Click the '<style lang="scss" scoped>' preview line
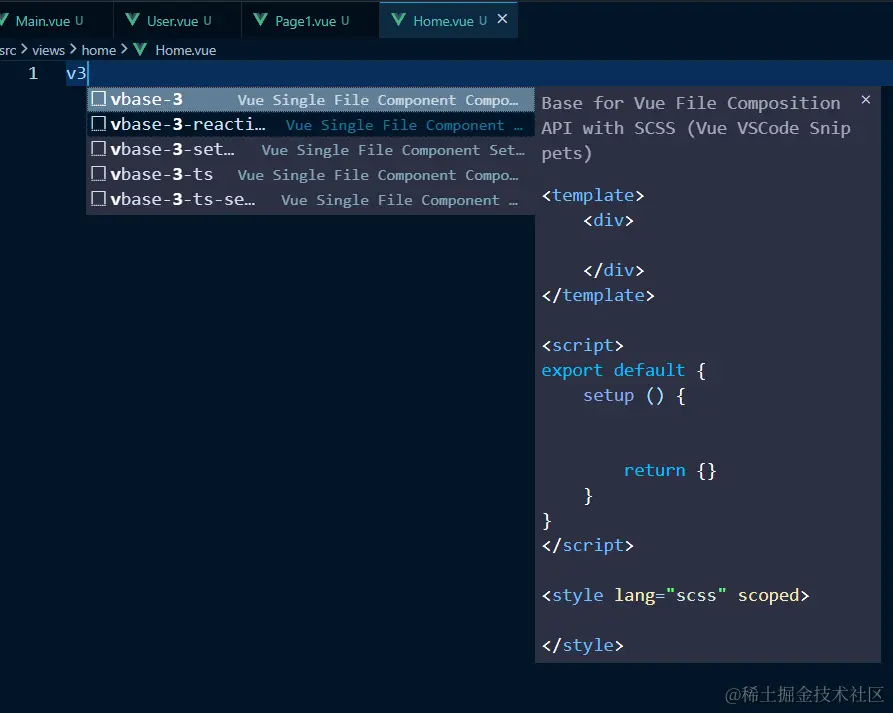Screen dimensions: 893x713 (x=675, y=595)
